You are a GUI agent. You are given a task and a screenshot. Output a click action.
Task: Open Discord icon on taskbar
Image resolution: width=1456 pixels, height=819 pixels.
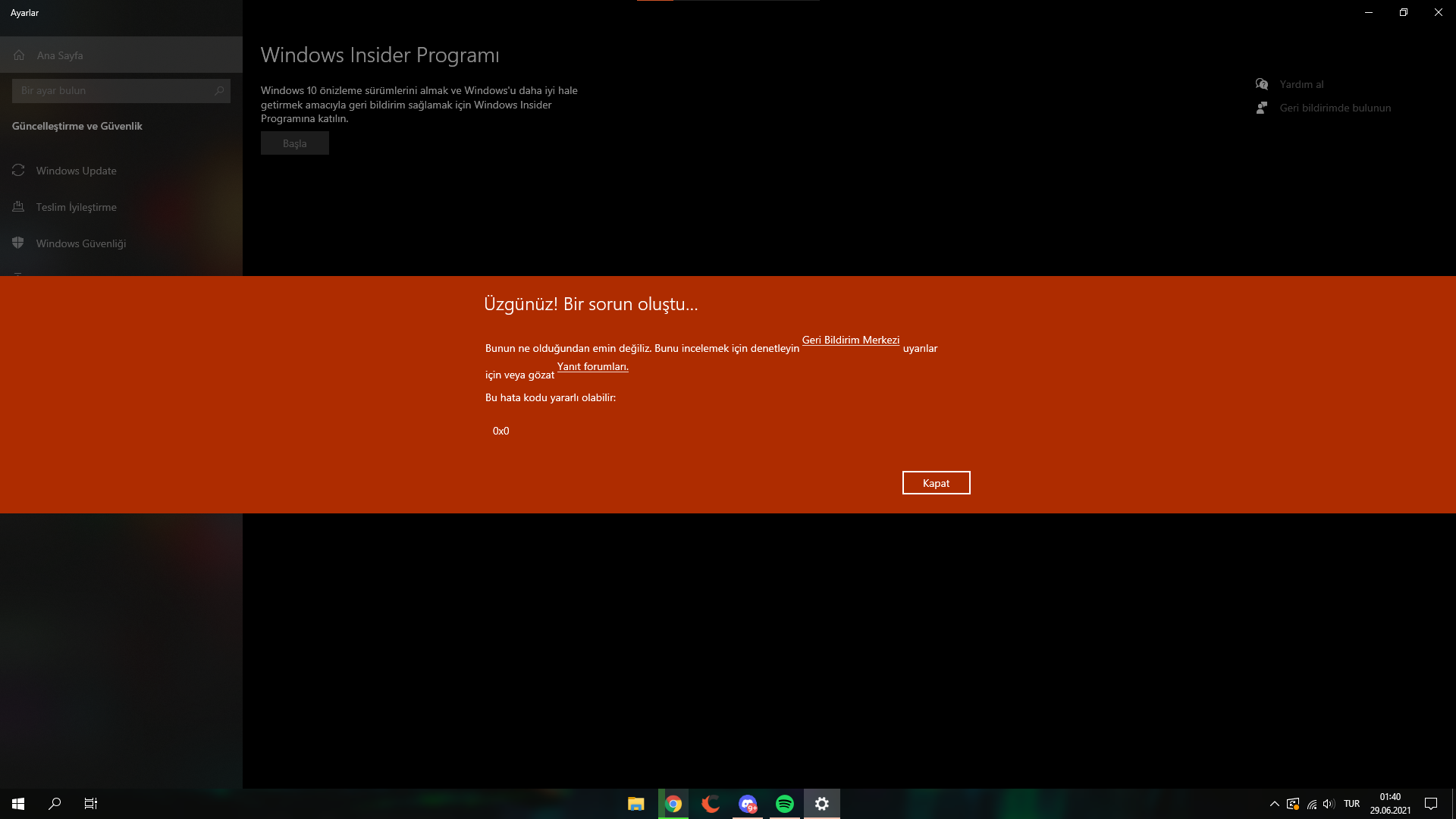point(748,804)
